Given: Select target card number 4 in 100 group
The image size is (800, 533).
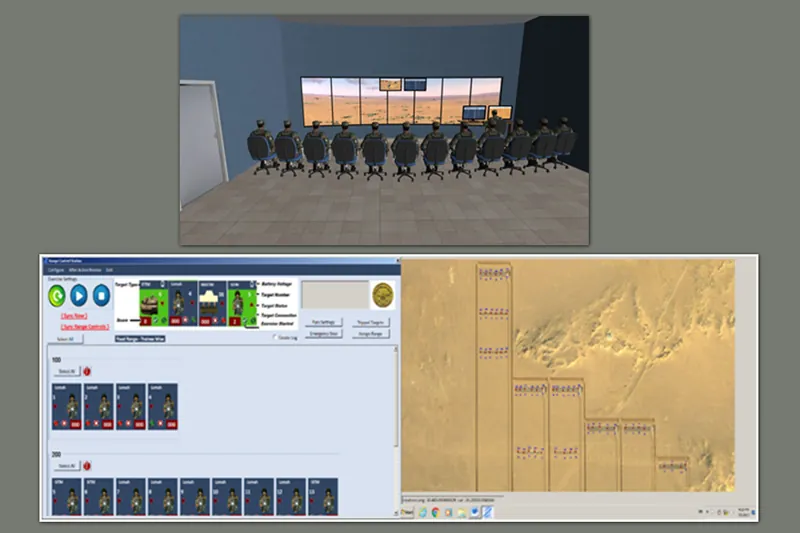Looking at the screenshot, I should 163,407.
